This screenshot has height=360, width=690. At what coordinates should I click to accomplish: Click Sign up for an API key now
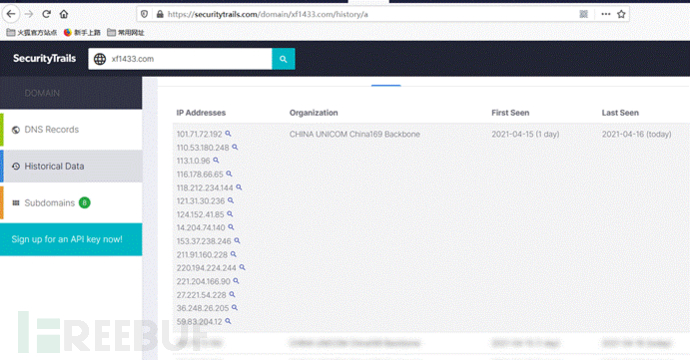pos(71,239)
